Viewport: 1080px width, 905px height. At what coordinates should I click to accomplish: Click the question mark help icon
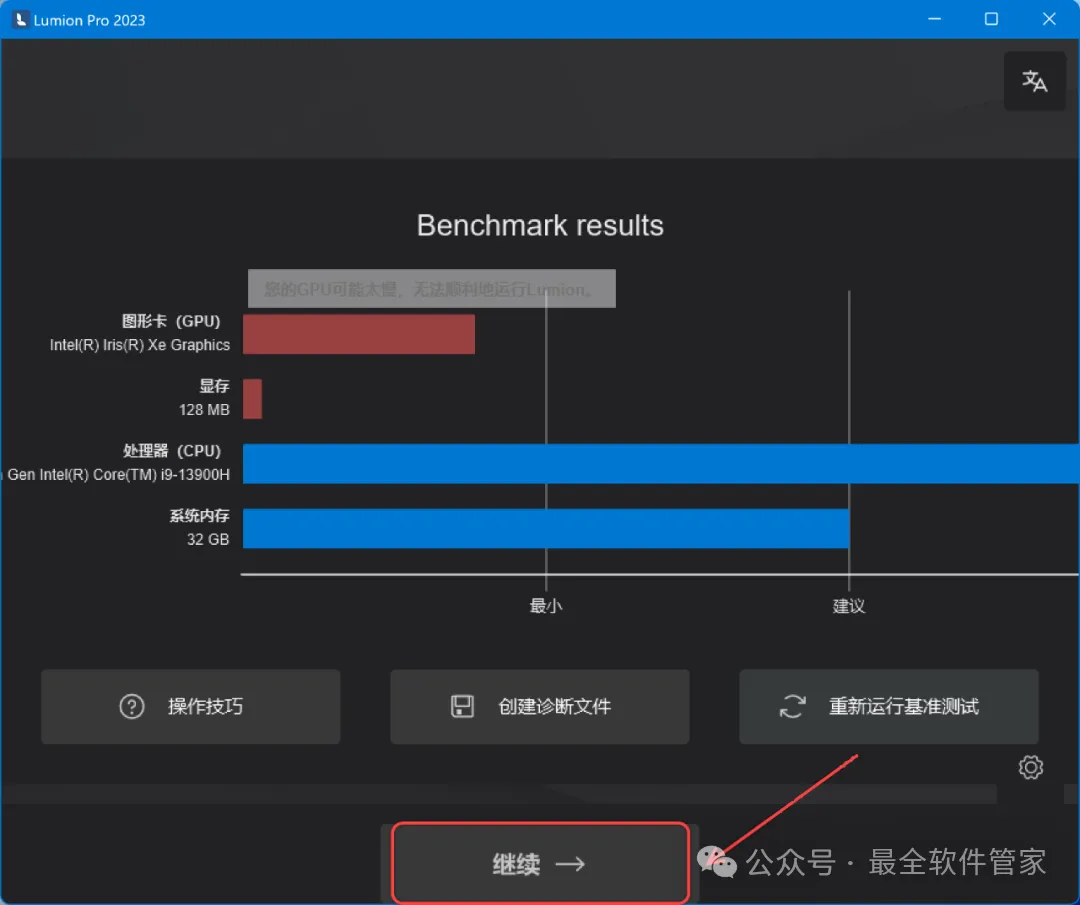132,707
